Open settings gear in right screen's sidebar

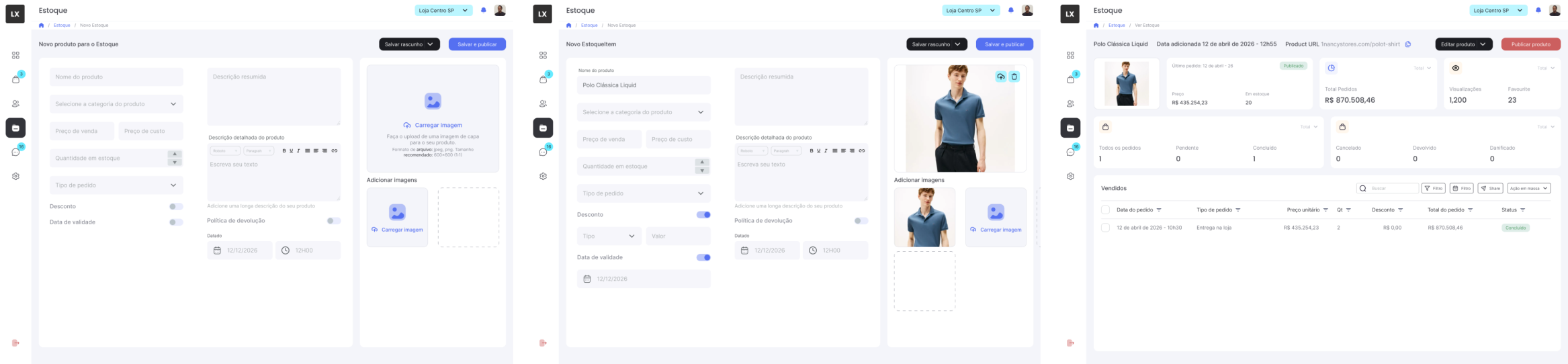click(x=1070, y=176)
